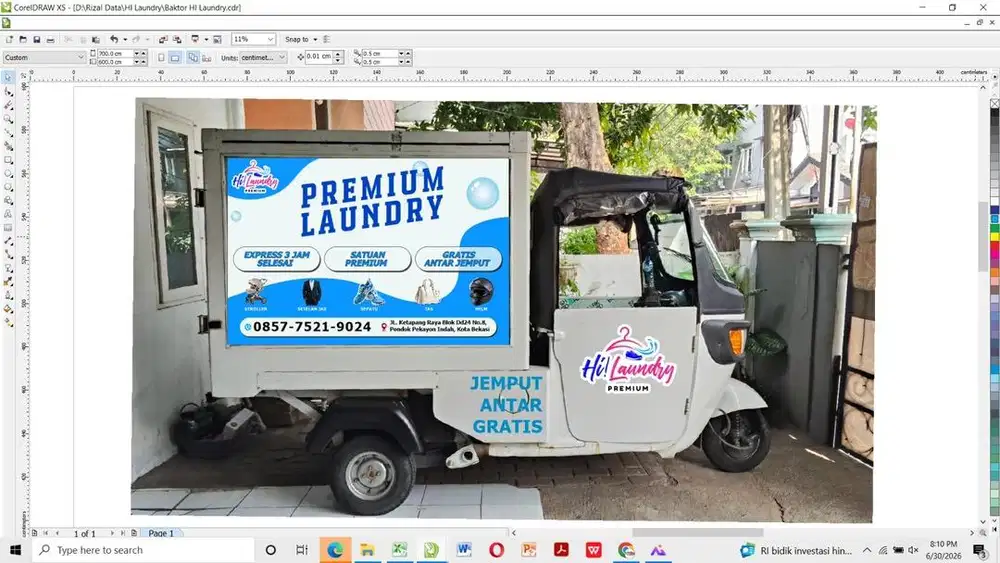Select the Rectangle tool
The image size is (1000, 563).
coord(8,159)
